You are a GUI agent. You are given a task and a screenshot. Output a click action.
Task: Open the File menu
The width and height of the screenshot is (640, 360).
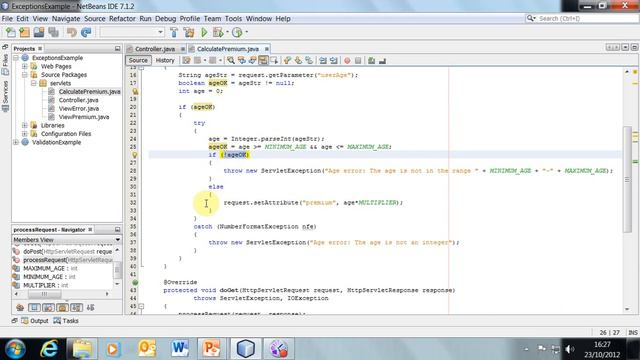coord(7,19)
